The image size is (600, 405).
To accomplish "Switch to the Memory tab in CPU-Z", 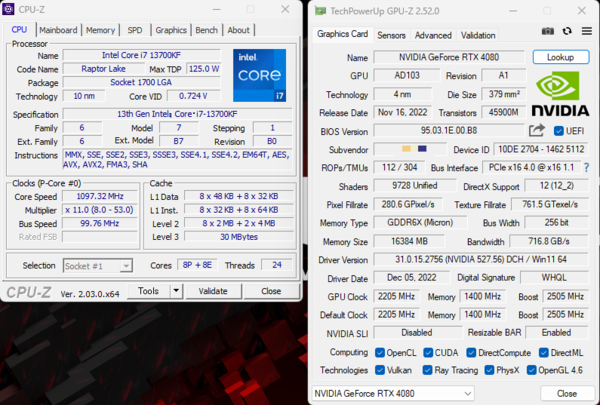I will point(100,30).
